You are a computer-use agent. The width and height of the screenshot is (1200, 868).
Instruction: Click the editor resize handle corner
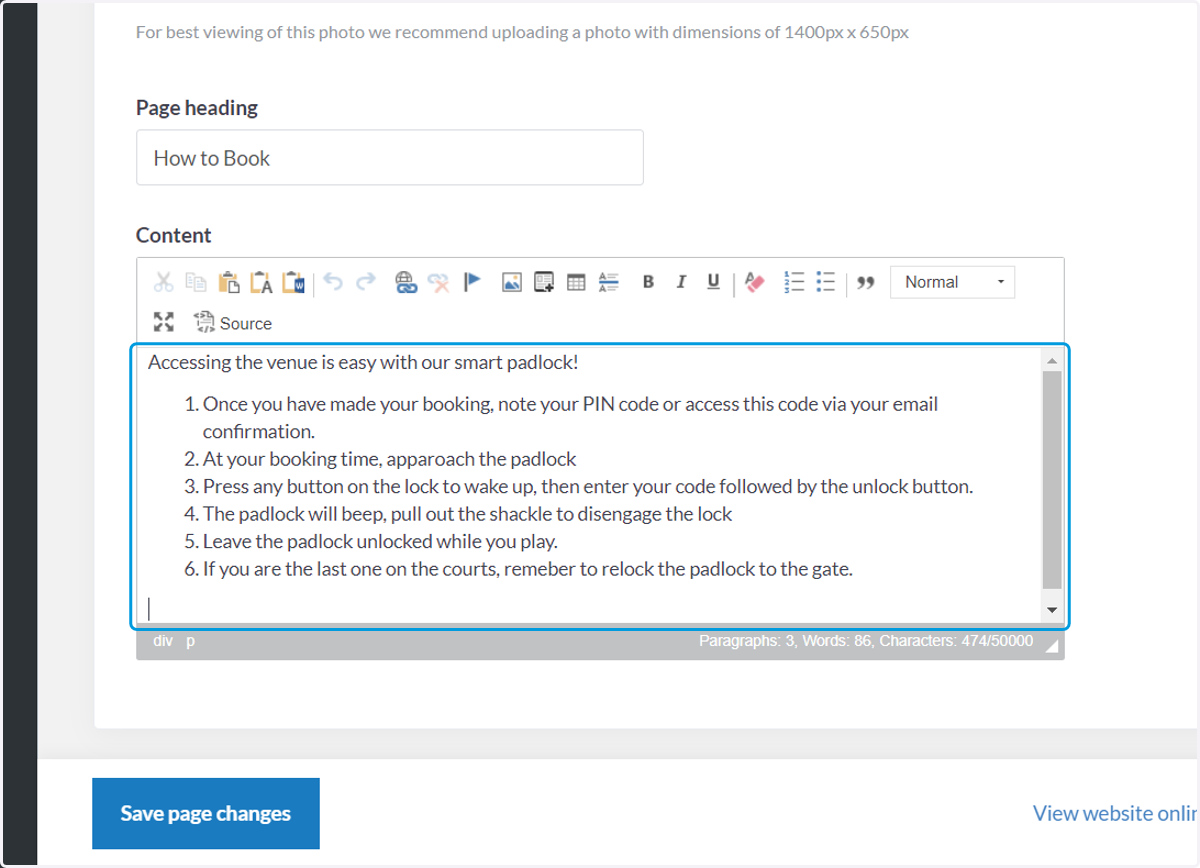click(x=1051, y=647)
